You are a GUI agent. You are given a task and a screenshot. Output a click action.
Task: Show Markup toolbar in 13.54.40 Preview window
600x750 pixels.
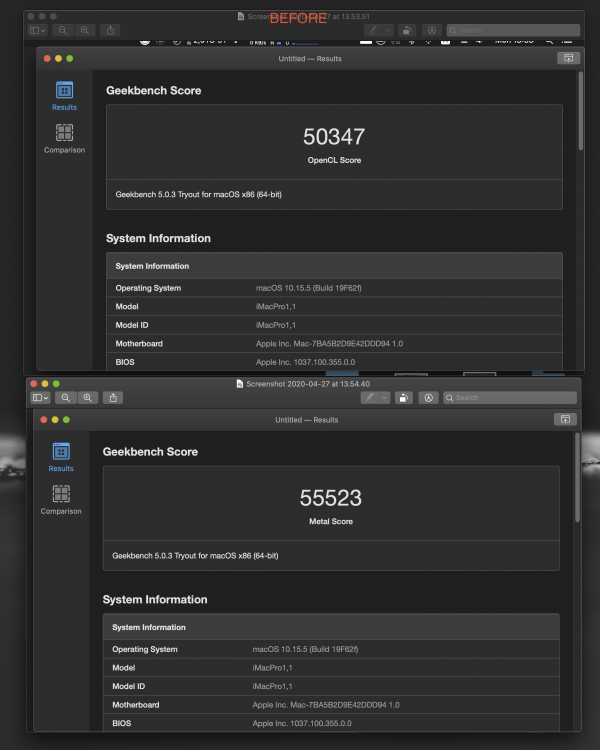(x=429, y=397)
